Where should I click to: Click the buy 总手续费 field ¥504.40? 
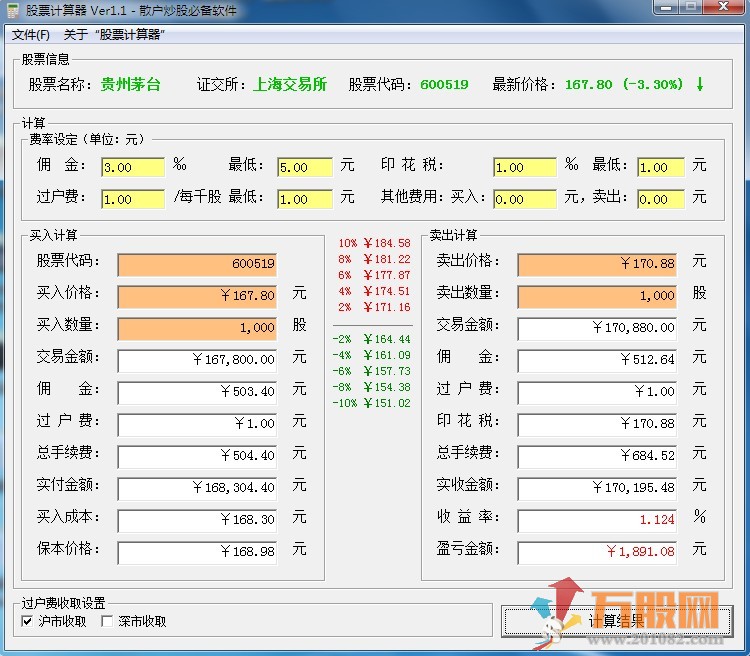[197, 456]
